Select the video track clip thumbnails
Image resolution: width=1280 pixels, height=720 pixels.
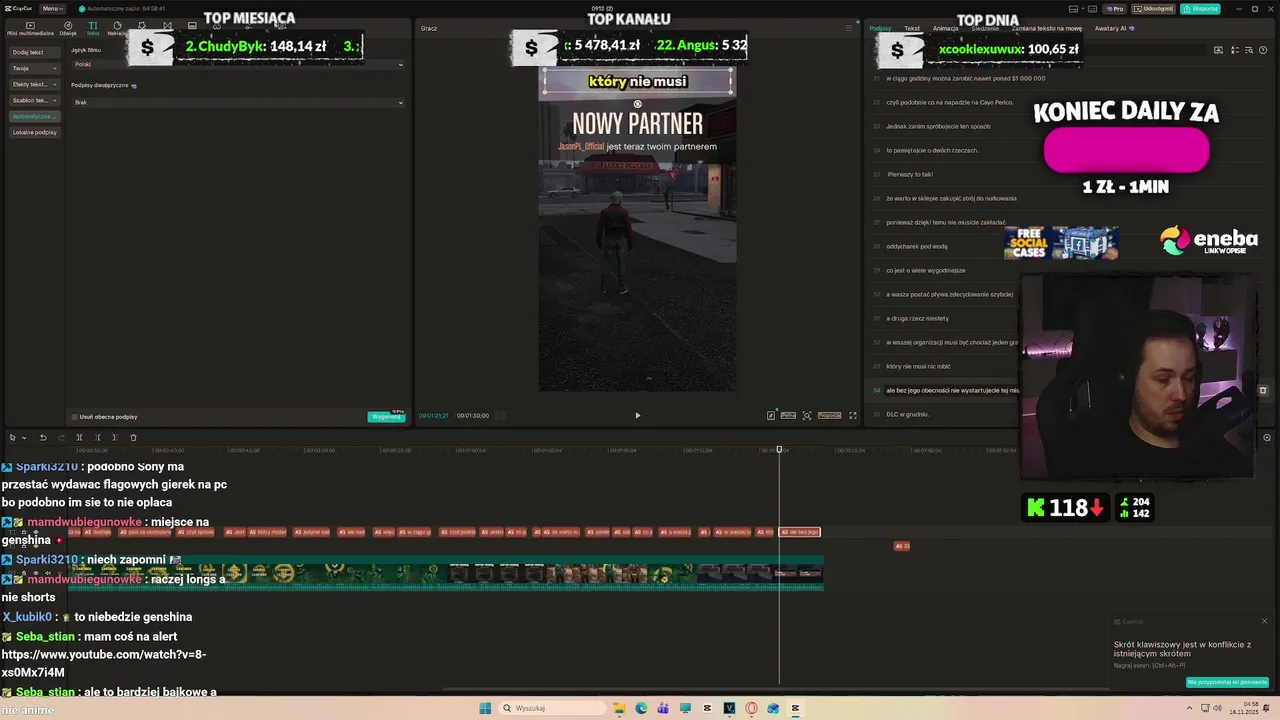tap(445, 573)
